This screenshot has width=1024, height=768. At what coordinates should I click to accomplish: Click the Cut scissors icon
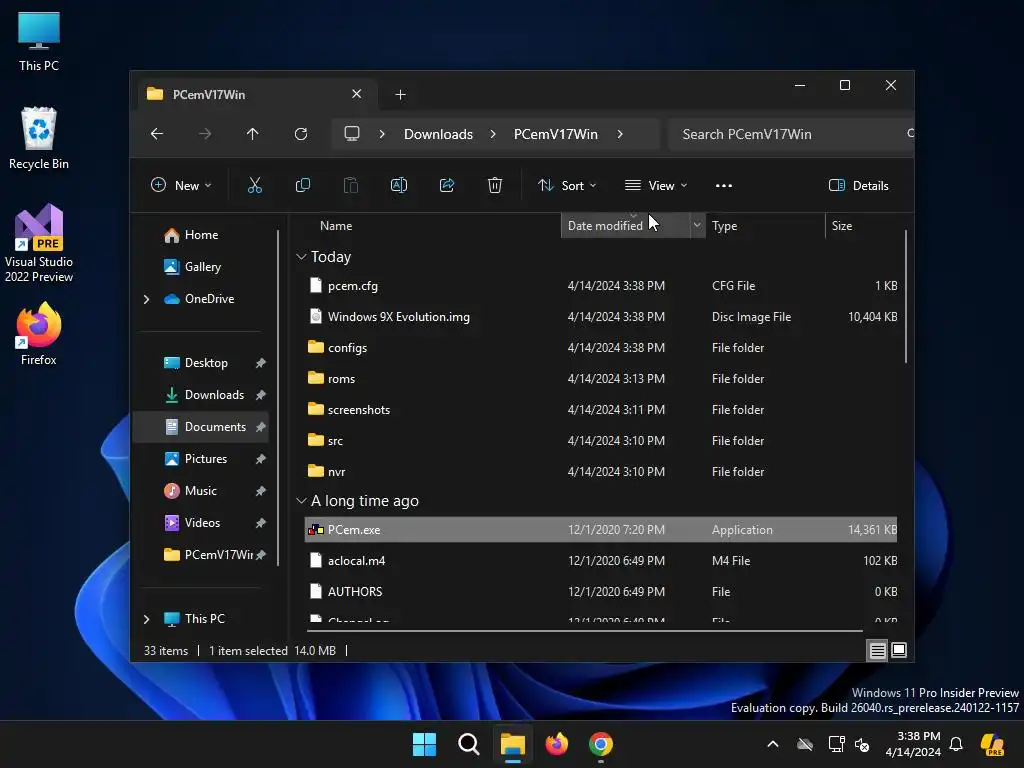255,185
